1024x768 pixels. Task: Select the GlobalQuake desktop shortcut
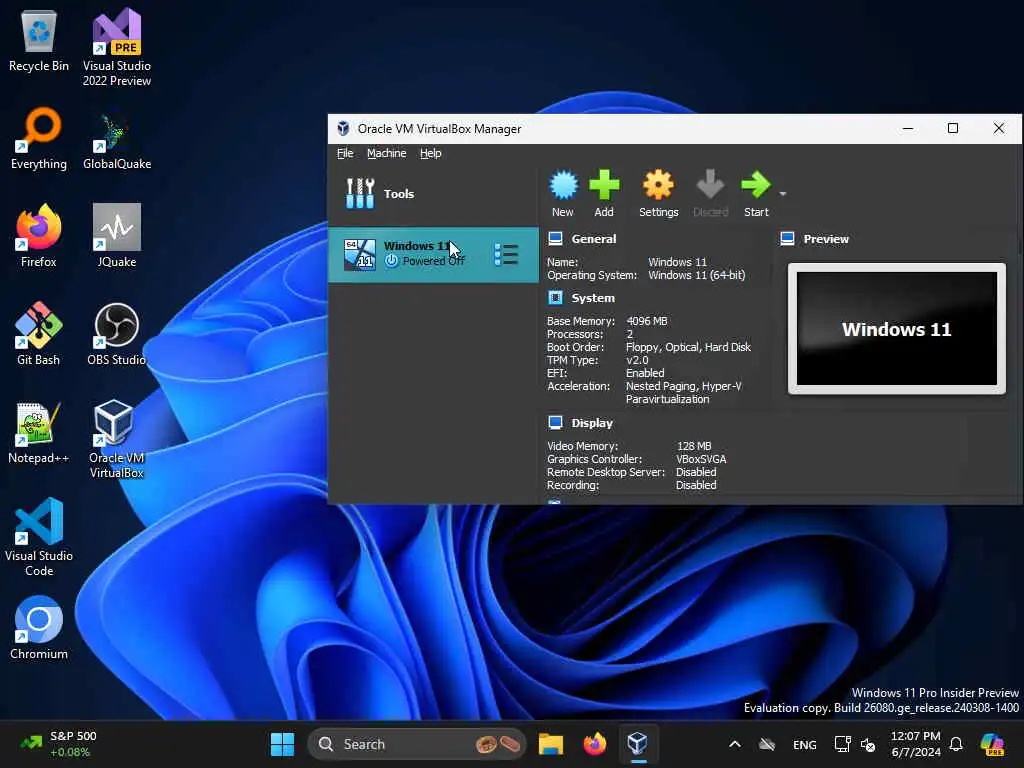117,141
